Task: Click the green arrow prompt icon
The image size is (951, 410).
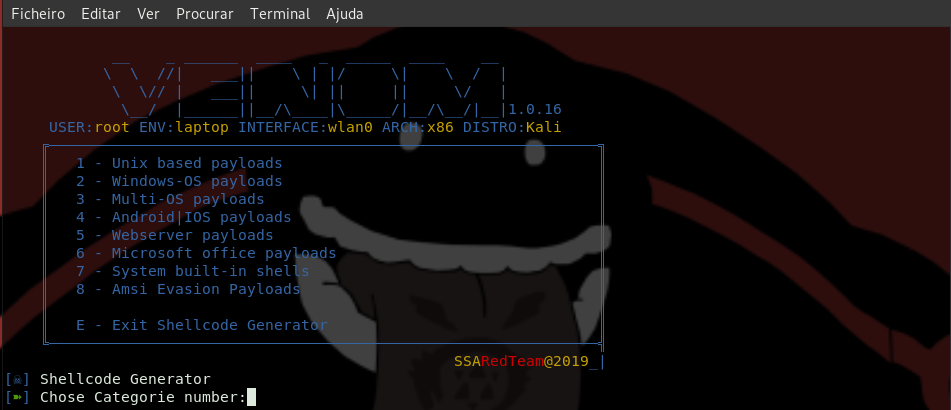Action: [17, 398]
